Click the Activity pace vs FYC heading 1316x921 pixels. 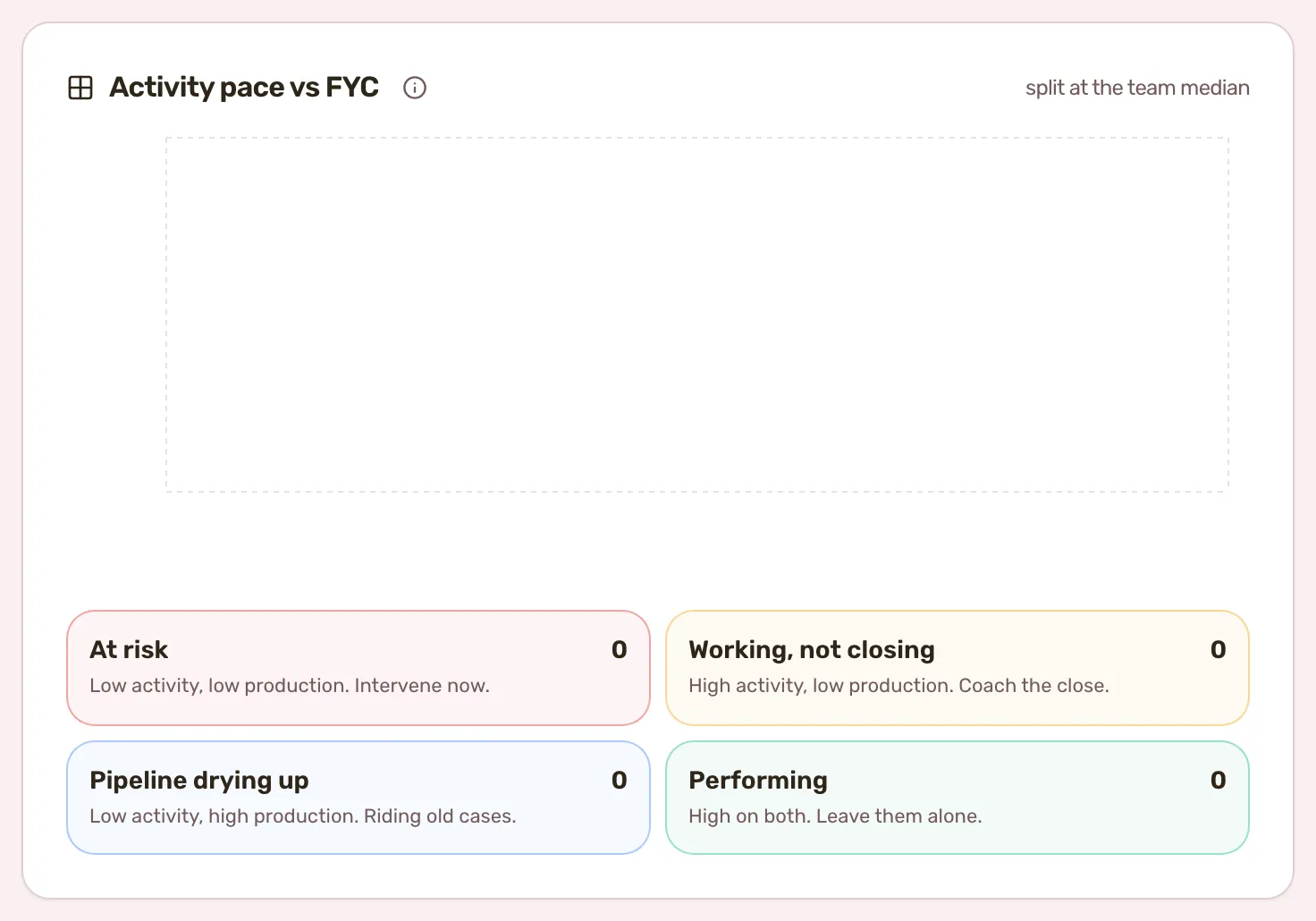(x=244, y=88)
